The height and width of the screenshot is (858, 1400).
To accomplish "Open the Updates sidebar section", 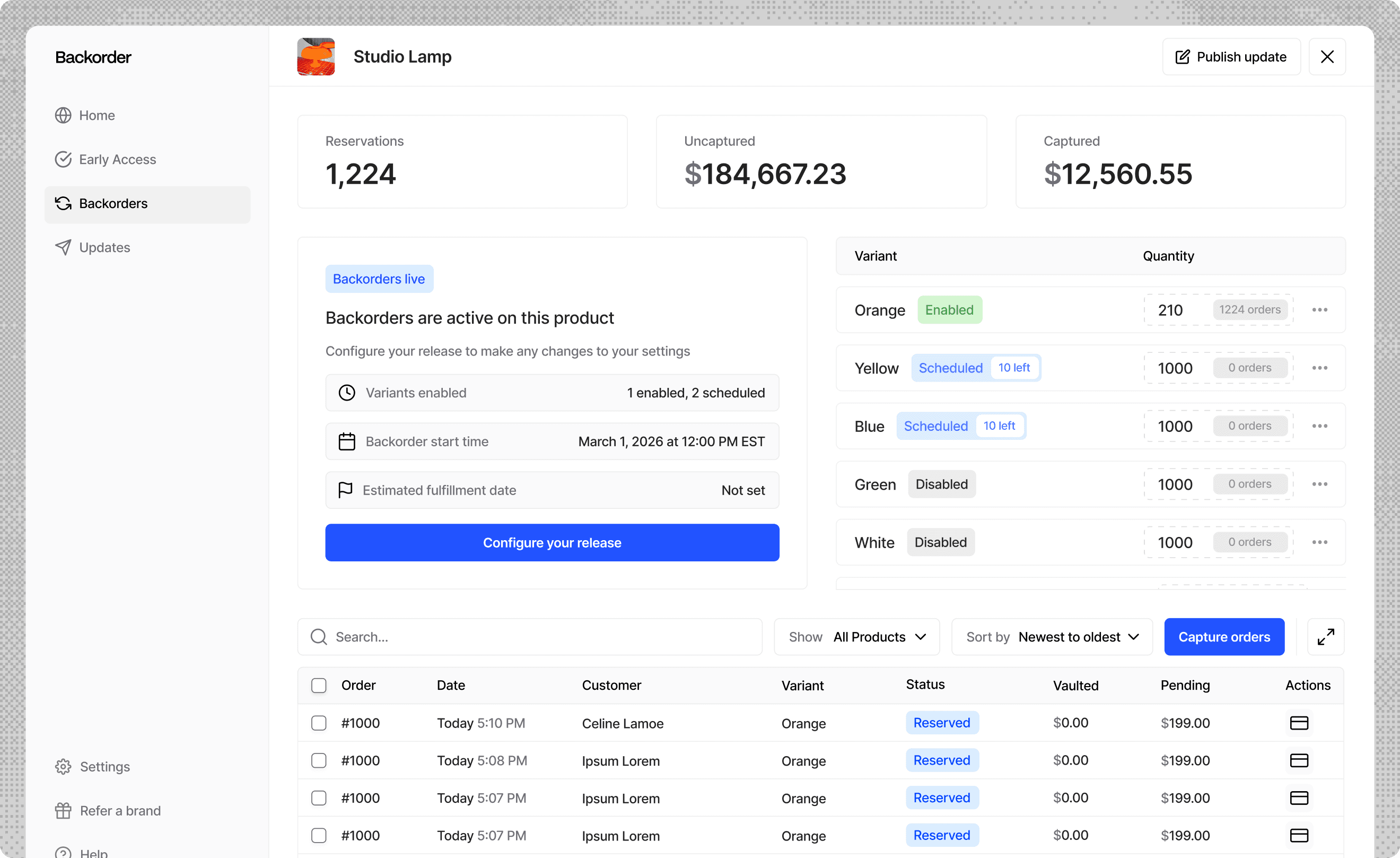I will coord(104,247).
